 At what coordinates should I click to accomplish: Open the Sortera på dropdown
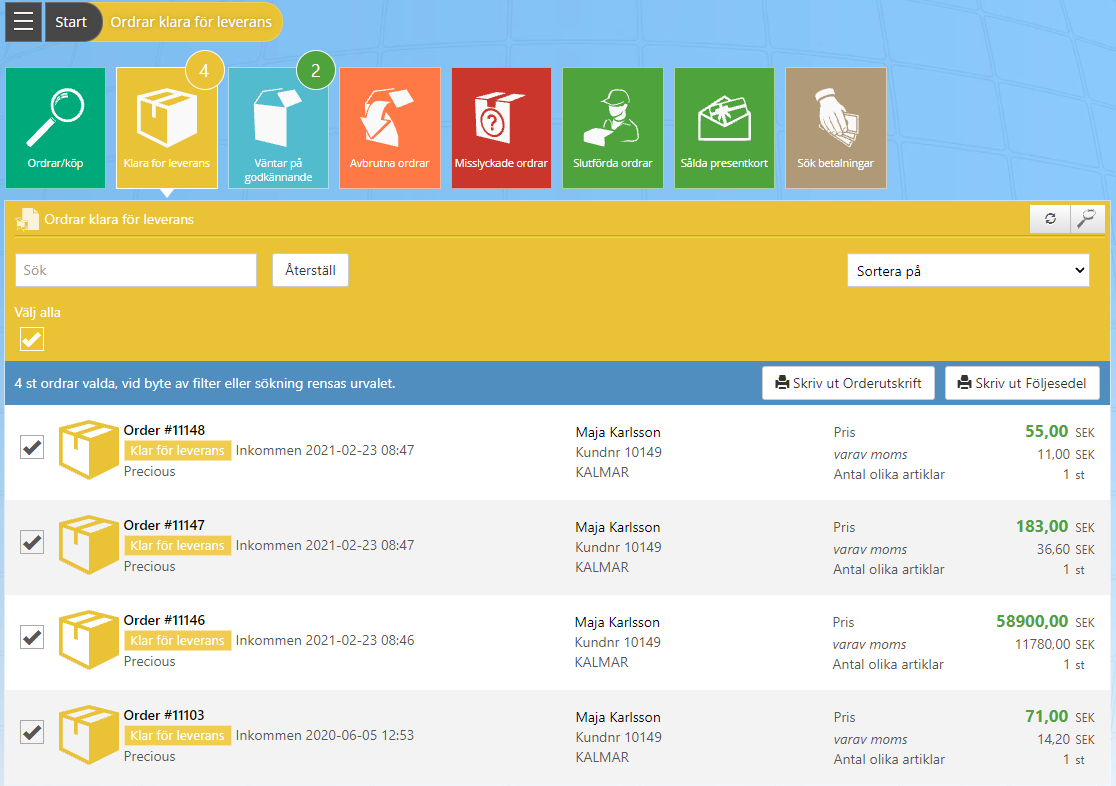[968, 271]
